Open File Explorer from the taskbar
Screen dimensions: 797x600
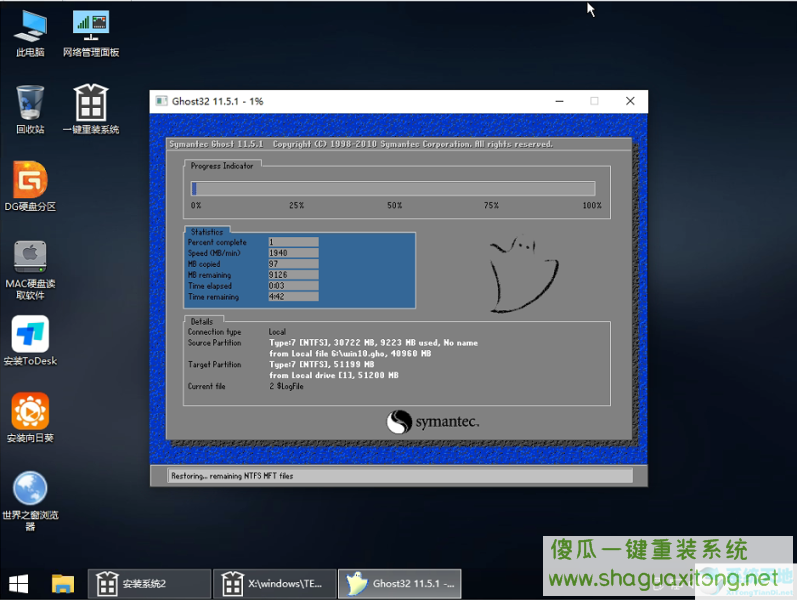(63, 584)
